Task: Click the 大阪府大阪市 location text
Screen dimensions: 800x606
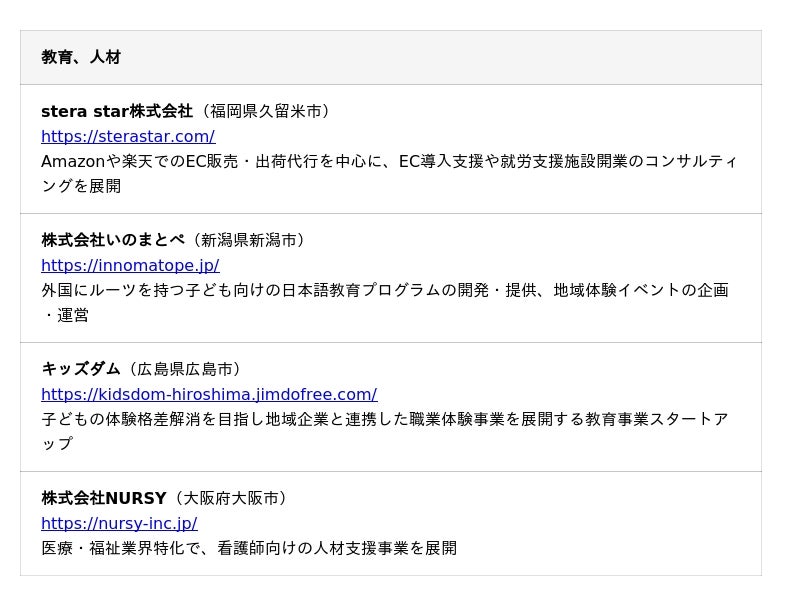Action: 231,498
